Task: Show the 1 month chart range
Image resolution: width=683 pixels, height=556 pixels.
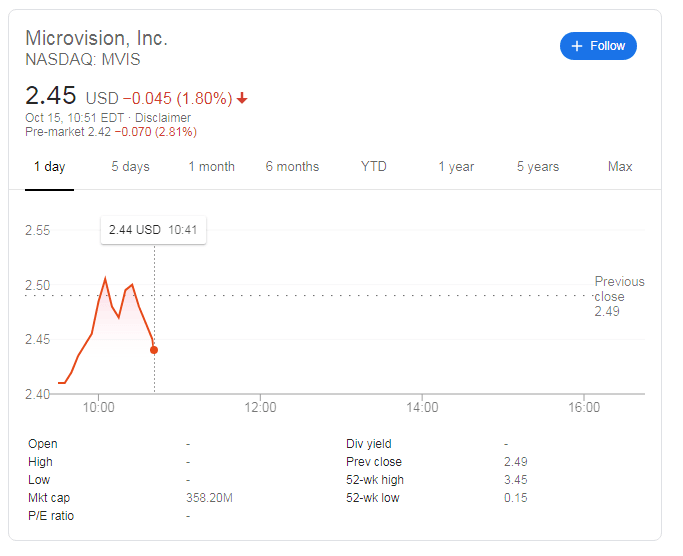Action: pyautogui.click(x=212, y=167)
